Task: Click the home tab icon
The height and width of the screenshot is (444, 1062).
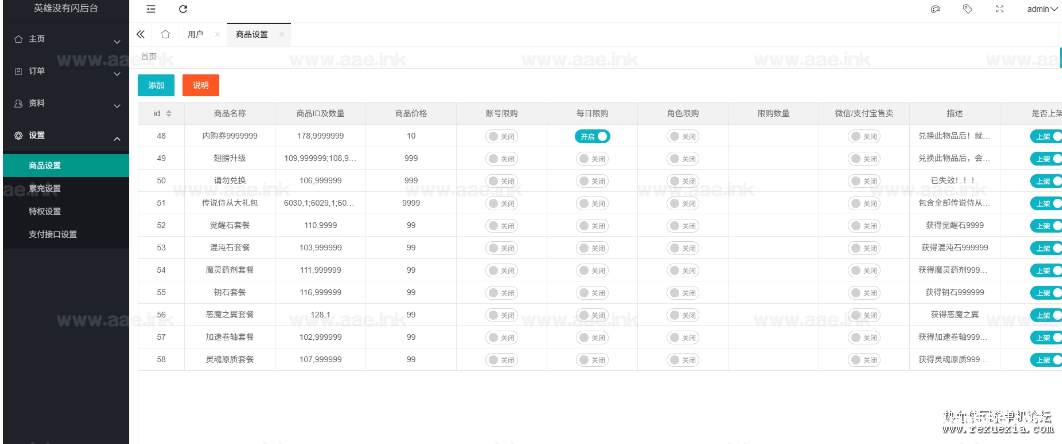Action: pos(165,34)
